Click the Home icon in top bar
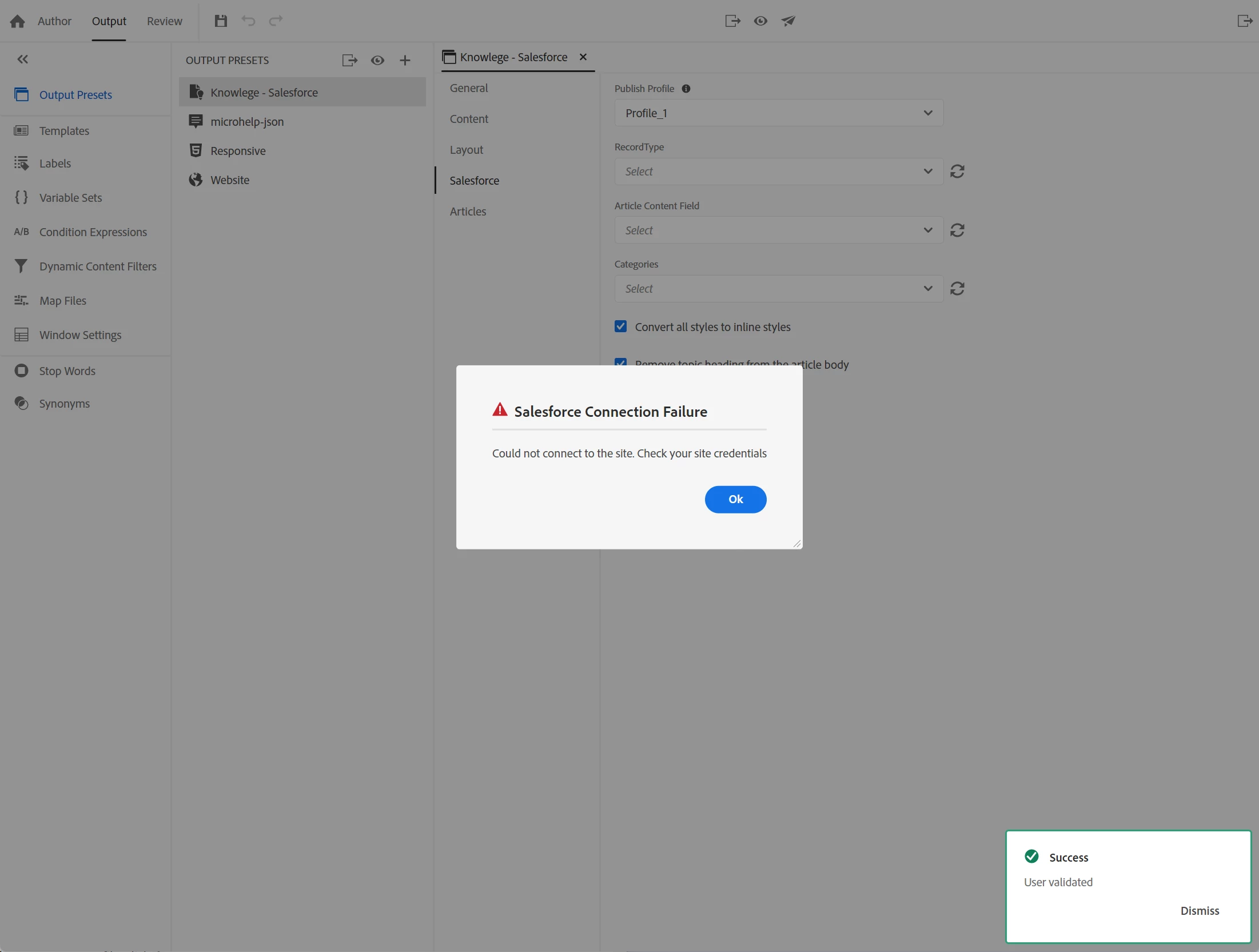Viewport: 1259px width, 952px height. [x=18, y=21]
